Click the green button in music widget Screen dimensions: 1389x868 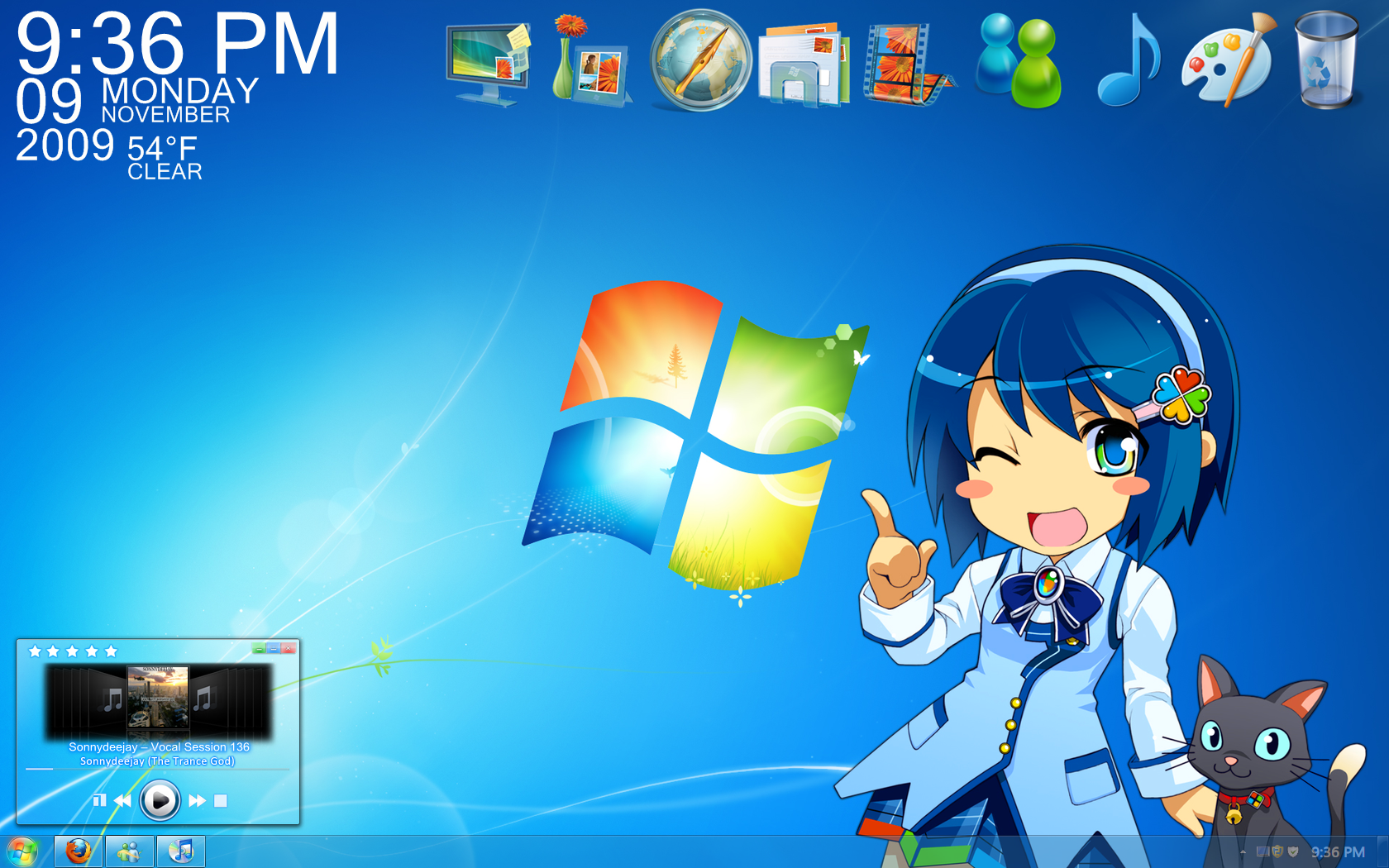tap(259, 649)
